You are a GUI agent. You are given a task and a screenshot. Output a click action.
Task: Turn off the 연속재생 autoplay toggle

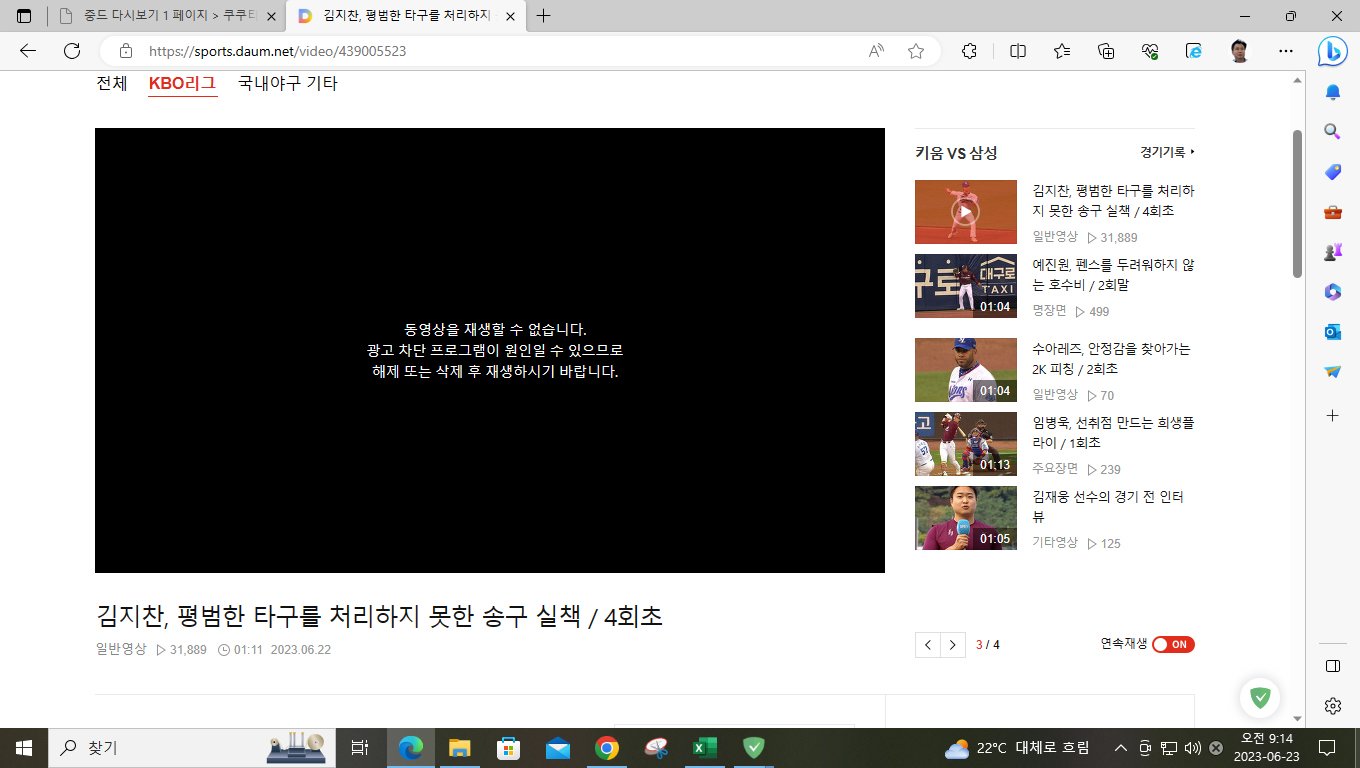click(1173, 645)
